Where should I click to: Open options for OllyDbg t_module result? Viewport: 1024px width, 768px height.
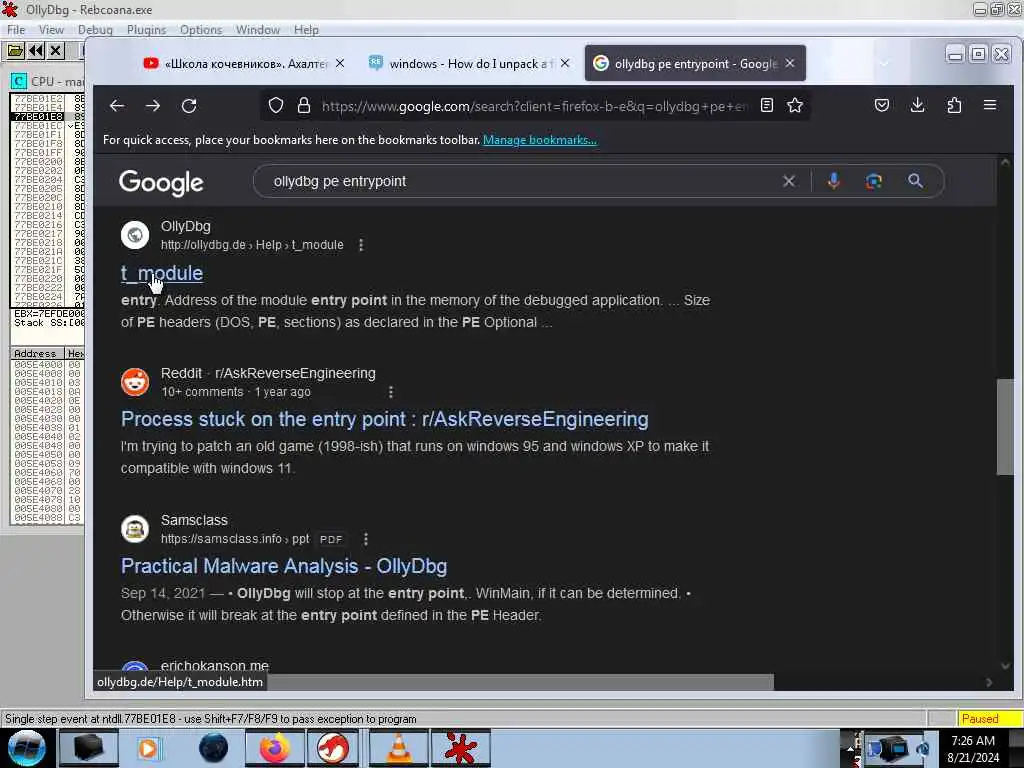pos(361,245)
